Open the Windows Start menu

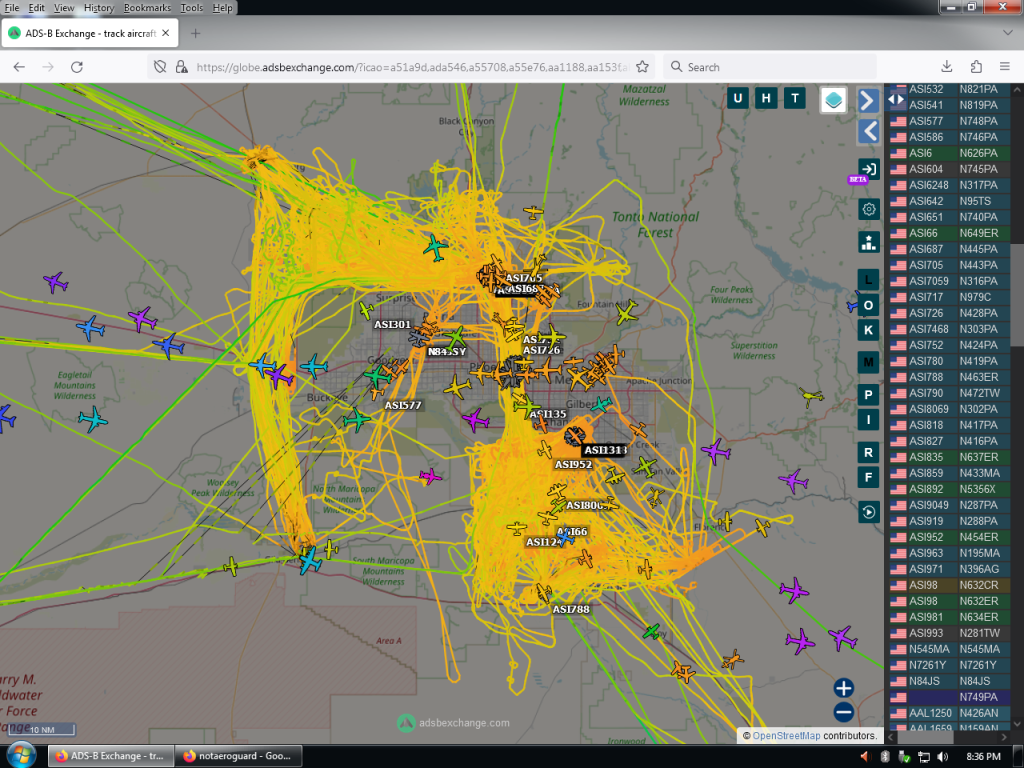[x=22, y=756]
